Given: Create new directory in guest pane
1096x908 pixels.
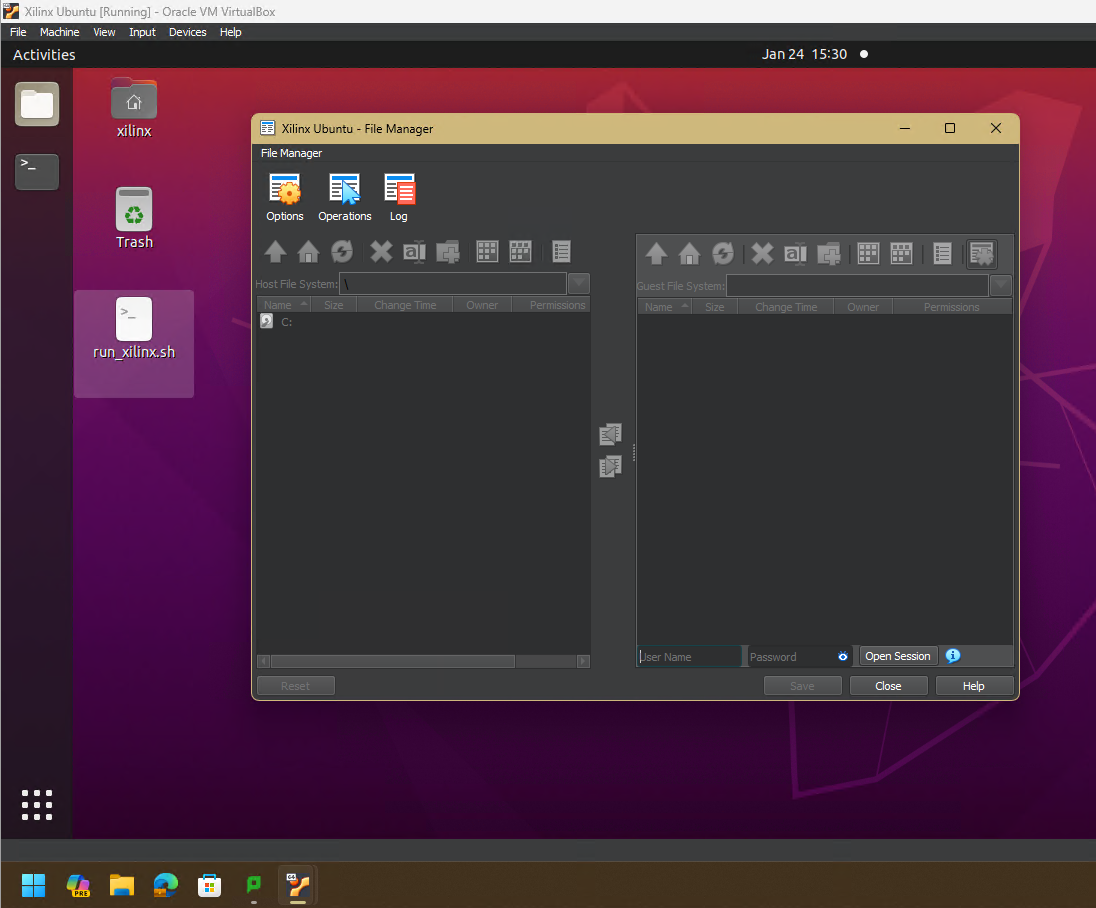Looking at the screenshot, I should click(829, 254).
